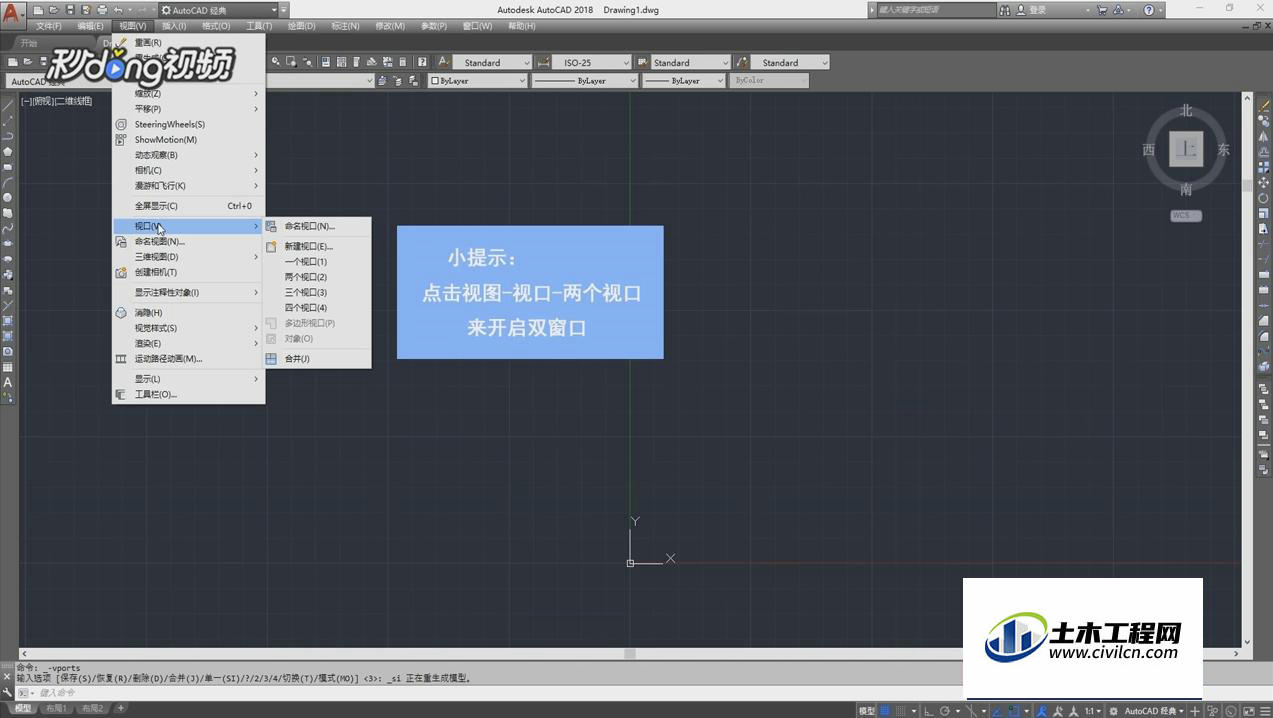Choose 一个视口(1) in the viewport submenu
This screenshot has height=718, width=1273.
tap(316, 262)
